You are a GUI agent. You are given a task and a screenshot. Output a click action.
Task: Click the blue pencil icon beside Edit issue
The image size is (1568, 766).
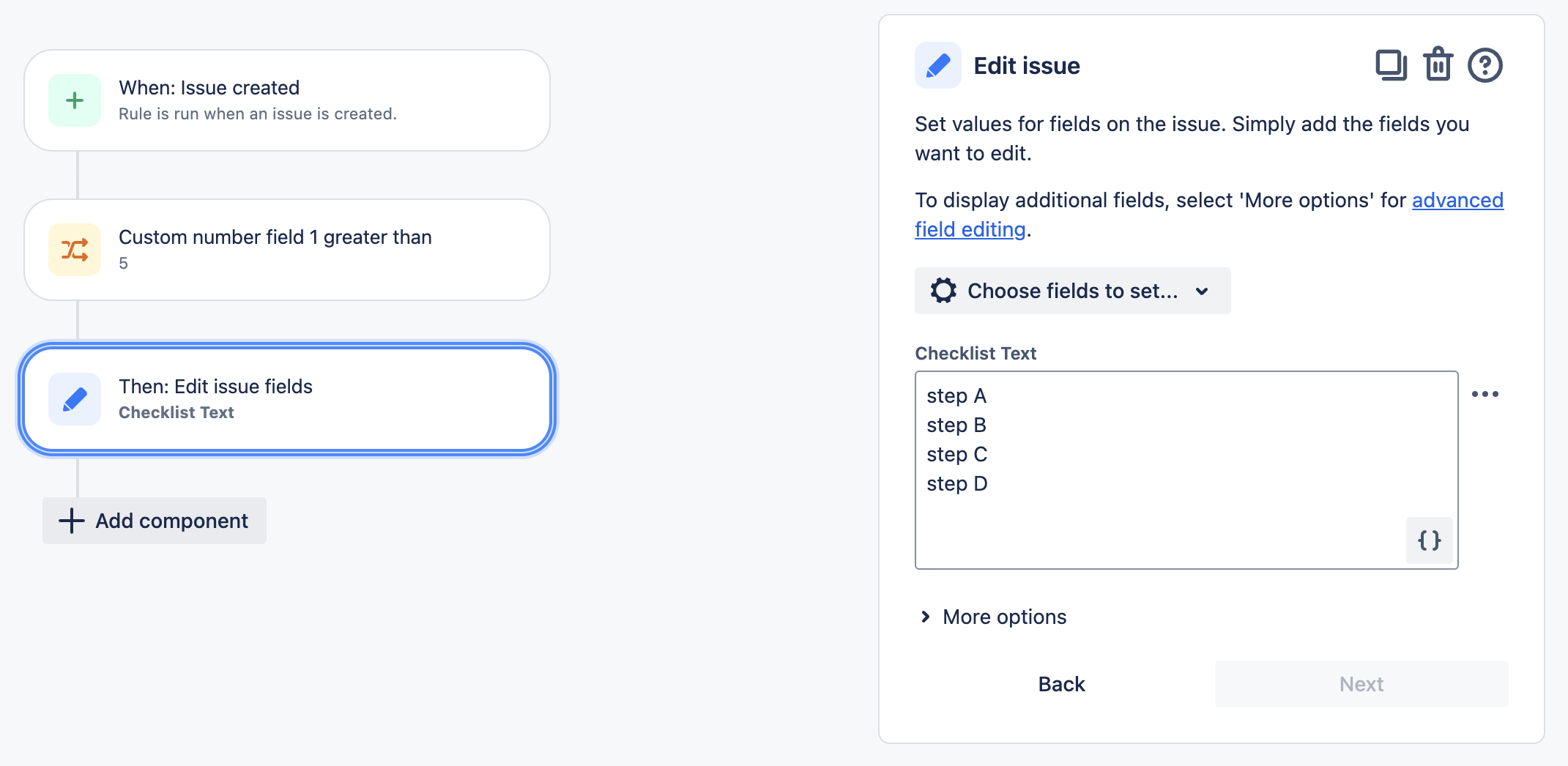pyautogui.click(x=937, y=65)
